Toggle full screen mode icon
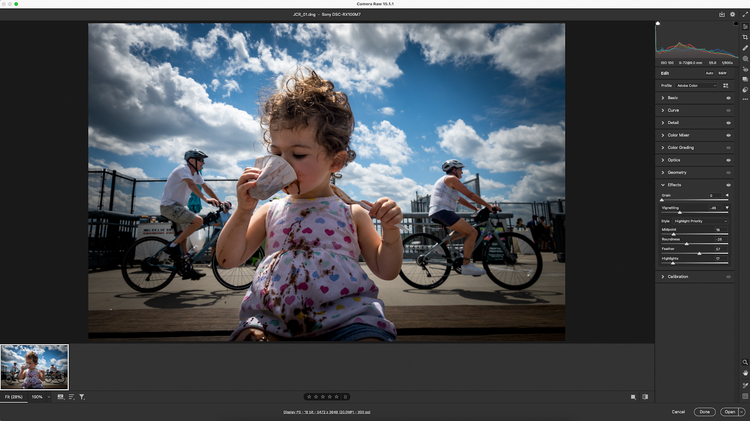Viewport: 750px width, 421px height. click(x=744, y=14)
